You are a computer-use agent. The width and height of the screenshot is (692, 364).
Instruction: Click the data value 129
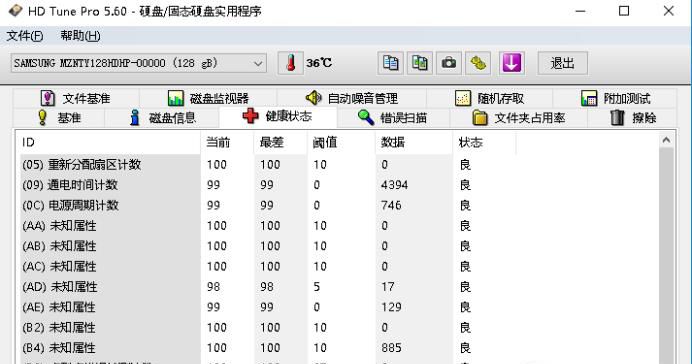click(x=391, y=307)
